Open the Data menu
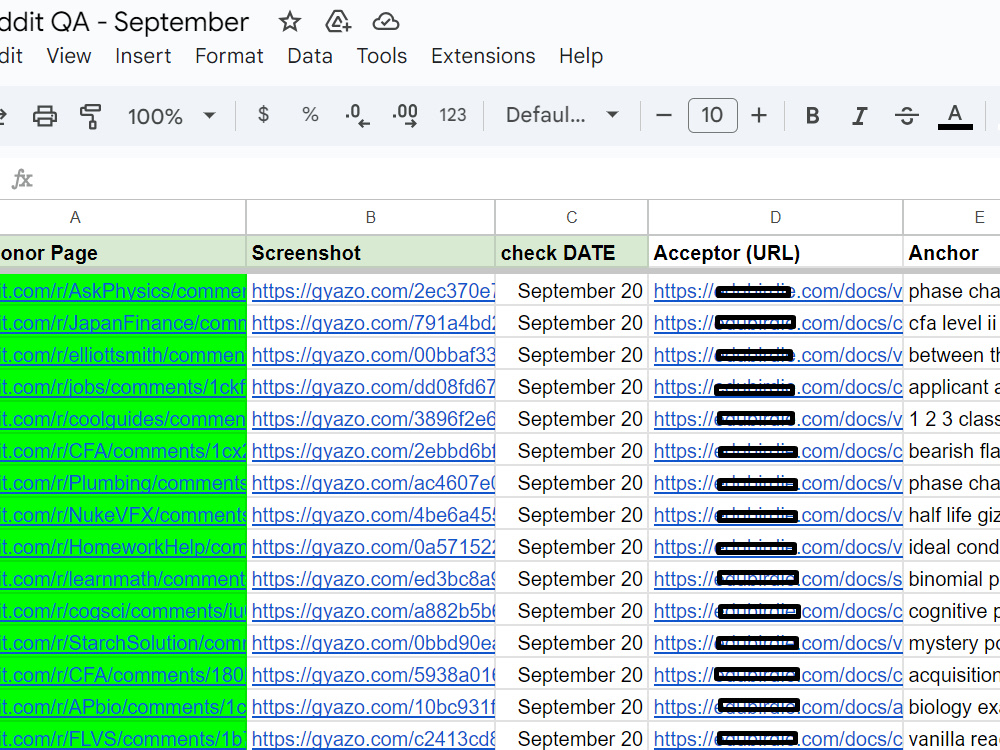1000x750 pixels. 310,56
